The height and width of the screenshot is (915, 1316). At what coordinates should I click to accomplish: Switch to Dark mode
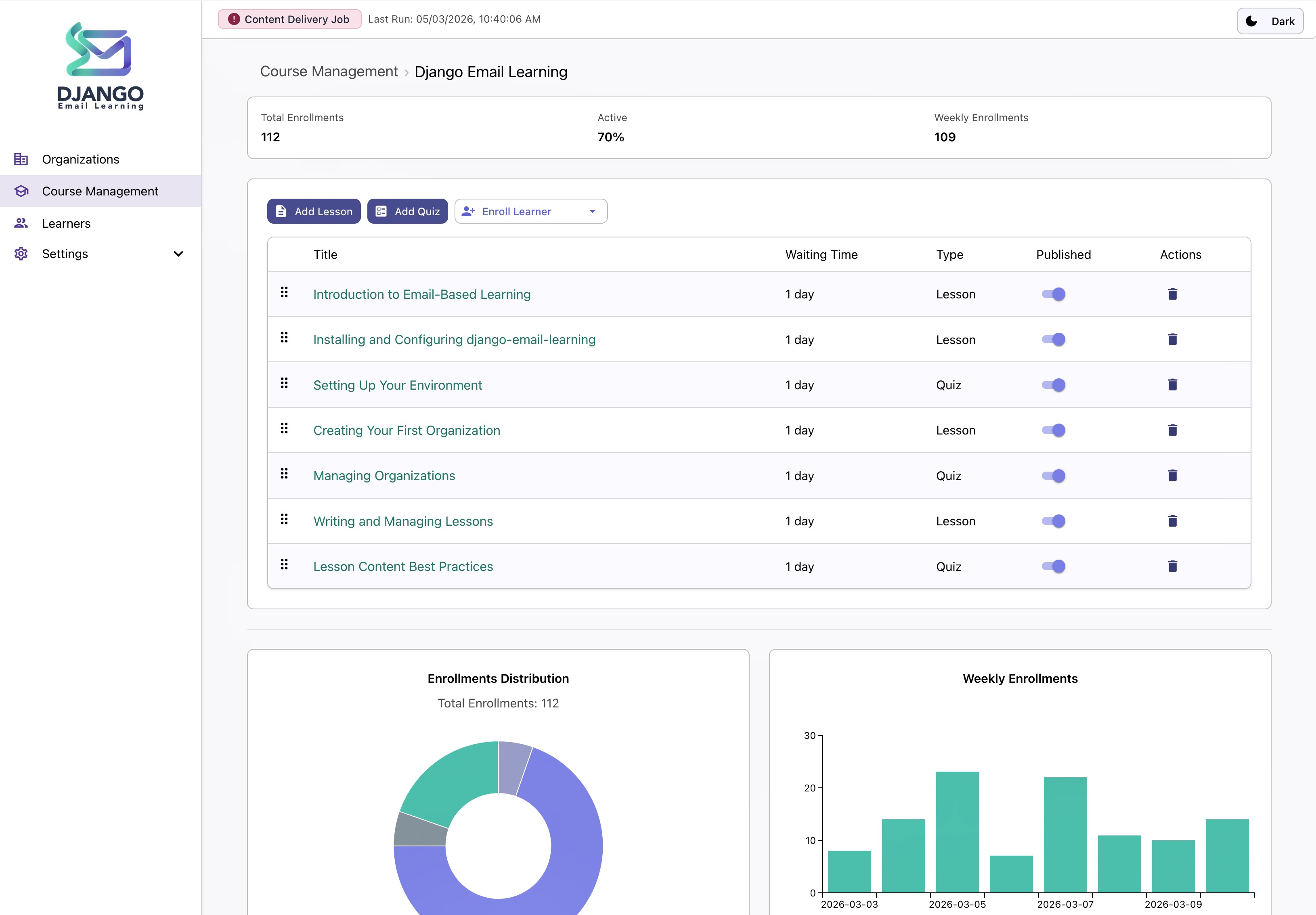[x=1270, y=21]
